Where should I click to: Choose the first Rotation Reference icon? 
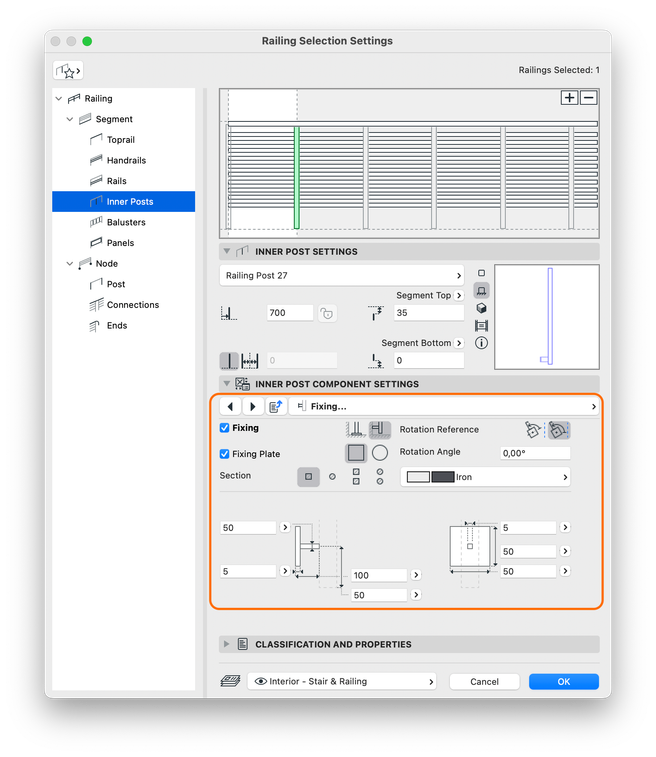pyautogui.click(x=533, y=430)
